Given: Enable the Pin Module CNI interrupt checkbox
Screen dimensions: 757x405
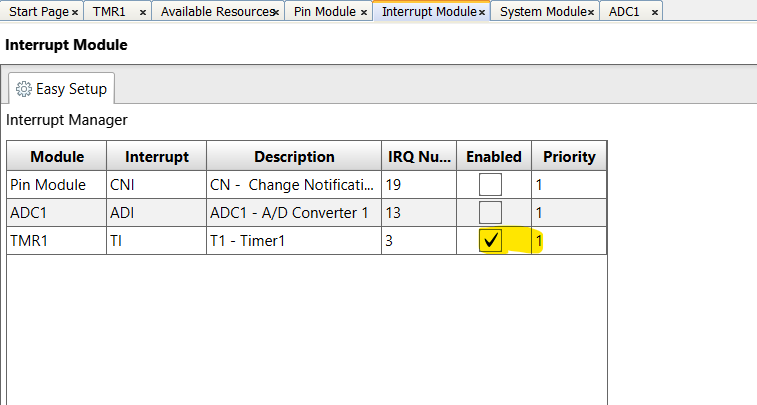Looking at the screenshot, I should pos(490,184).
